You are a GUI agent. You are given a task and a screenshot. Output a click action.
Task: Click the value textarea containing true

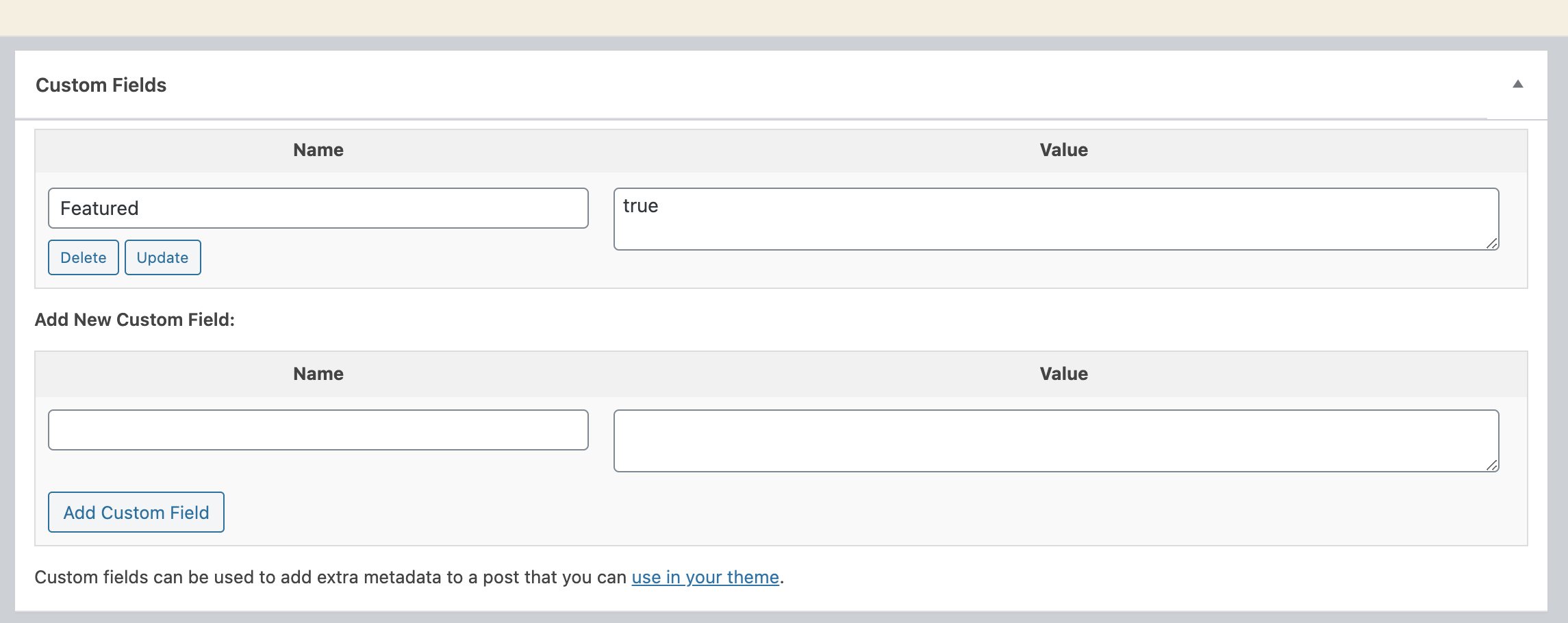pyautogui.click(x=1056, y=219)
